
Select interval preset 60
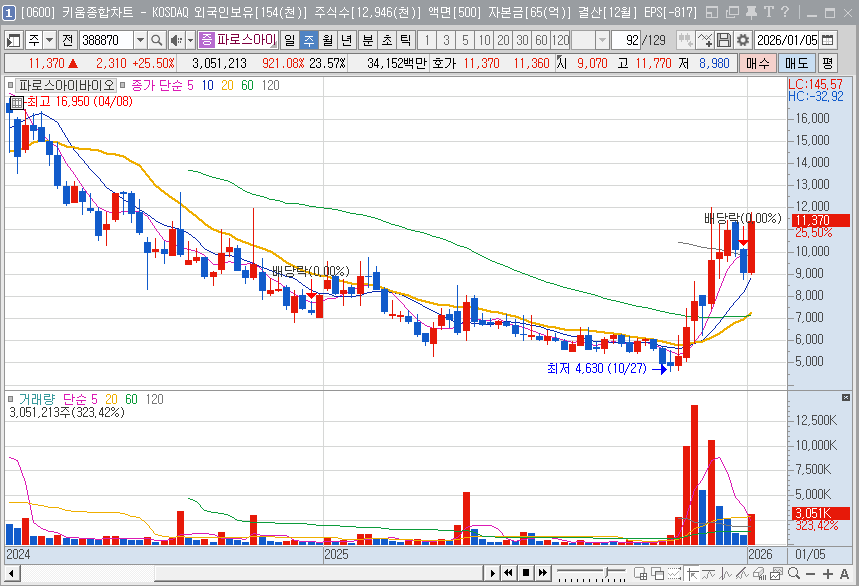pos(541,40)
